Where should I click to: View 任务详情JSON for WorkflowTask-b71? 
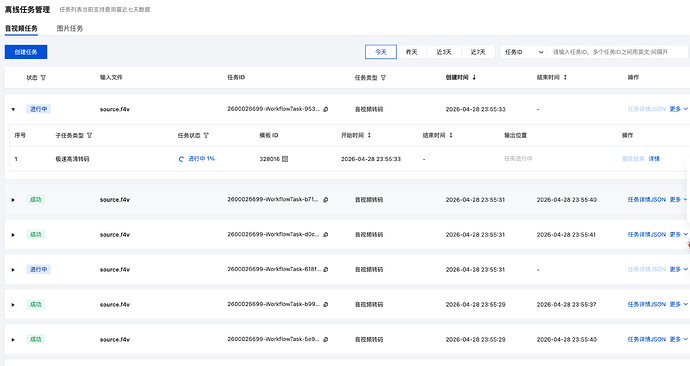(646, 200)
